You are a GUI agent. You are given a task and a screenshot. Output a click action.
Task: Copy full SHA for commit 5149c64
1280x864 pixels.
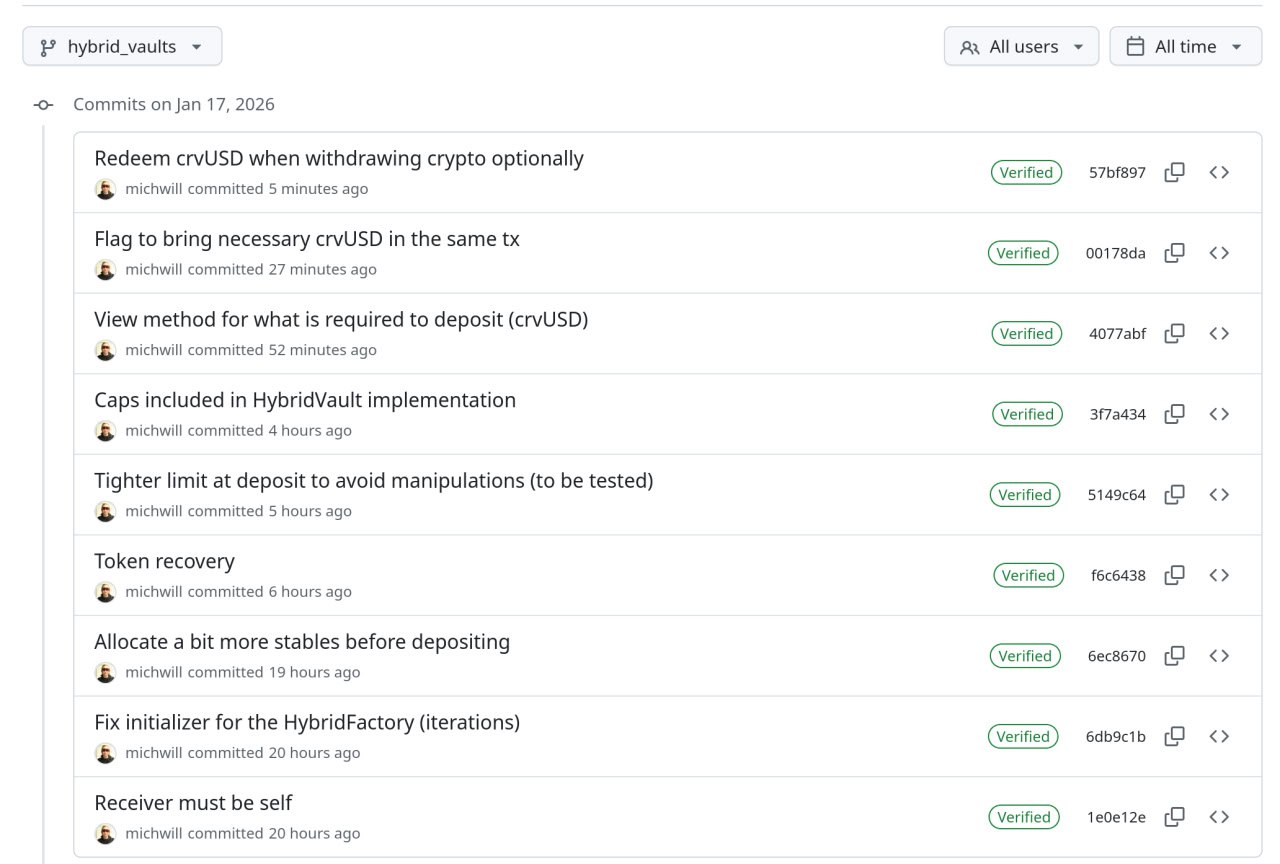1175,494
